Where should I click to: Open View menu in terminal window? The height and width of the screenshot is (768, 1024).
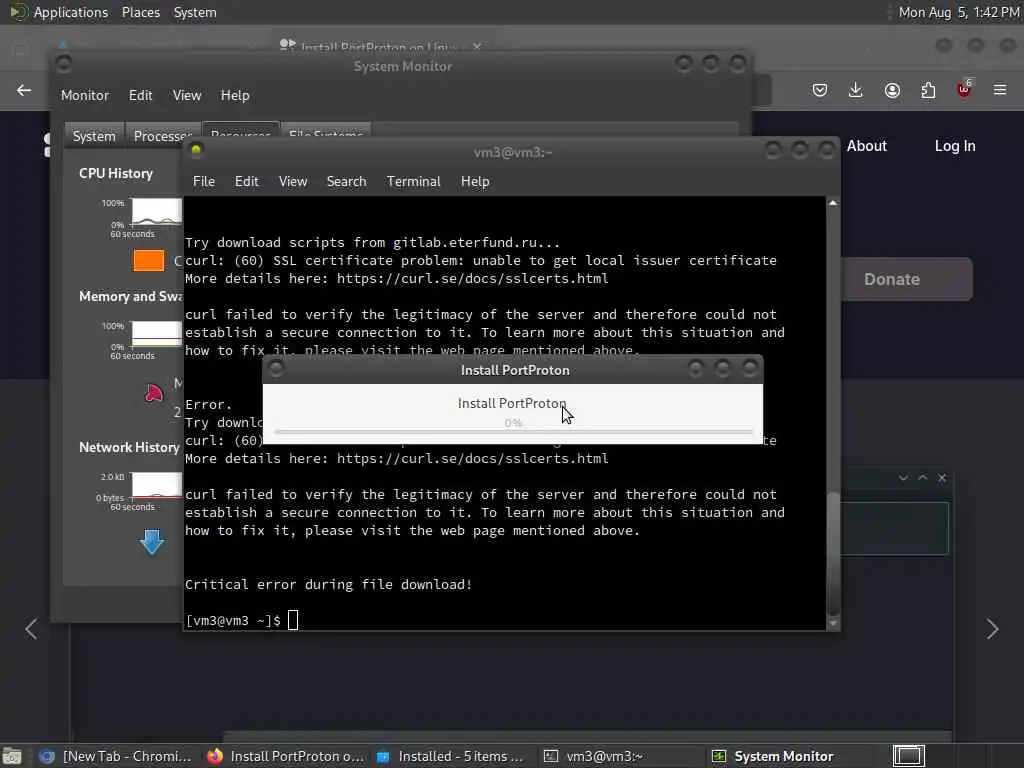pyautogui.click(x=293, y=182)
